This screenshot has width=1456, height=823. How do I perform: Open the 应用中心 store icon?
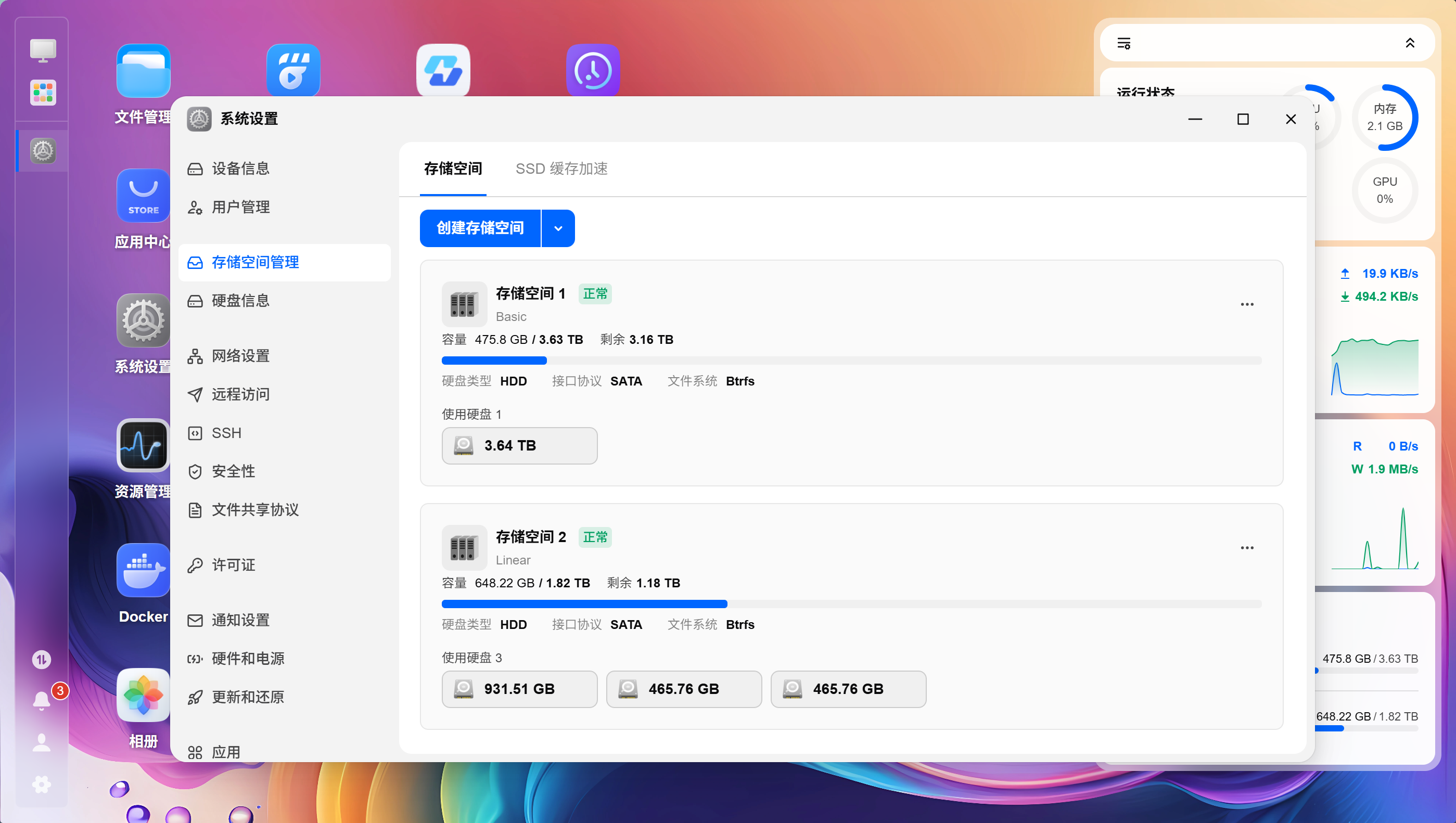143,196
